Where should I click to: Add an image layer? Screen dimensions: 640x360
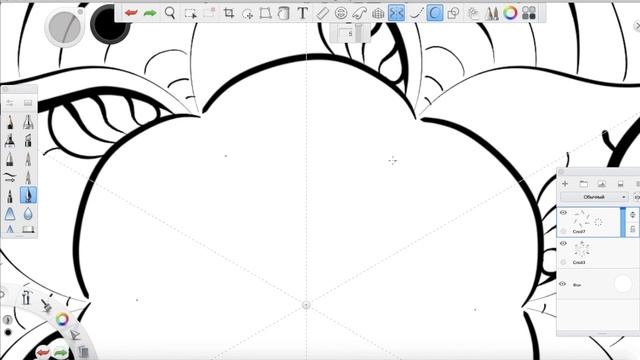point(602,184)
